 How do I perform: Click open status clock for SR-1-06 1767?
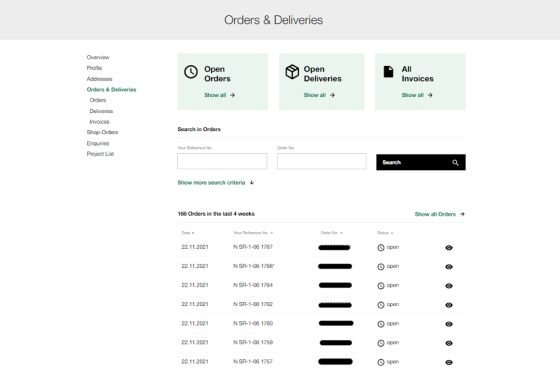point(381,248)
